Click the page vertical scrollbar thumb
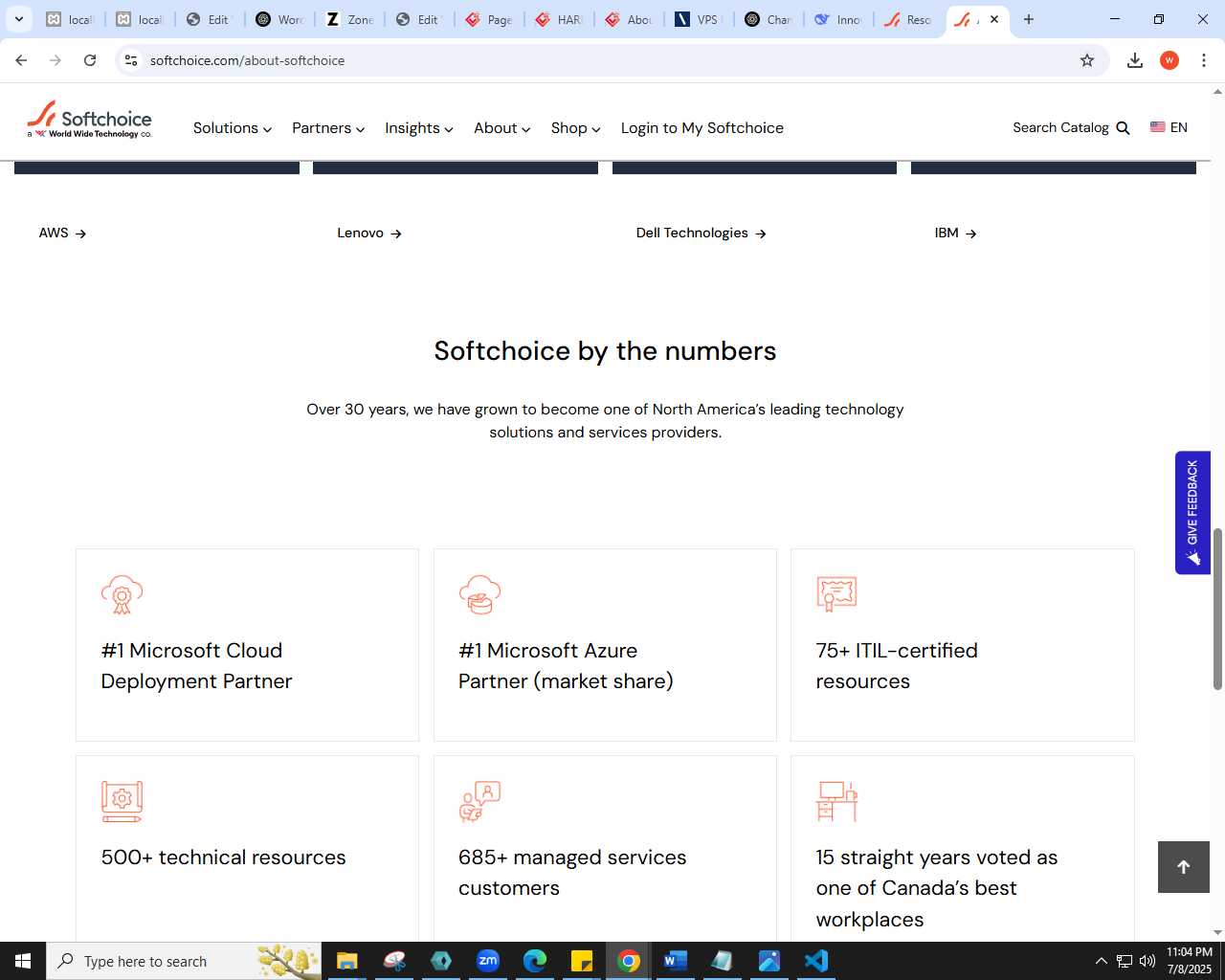The height and width of the screenshot is (980, 1225). (1217, 609)
